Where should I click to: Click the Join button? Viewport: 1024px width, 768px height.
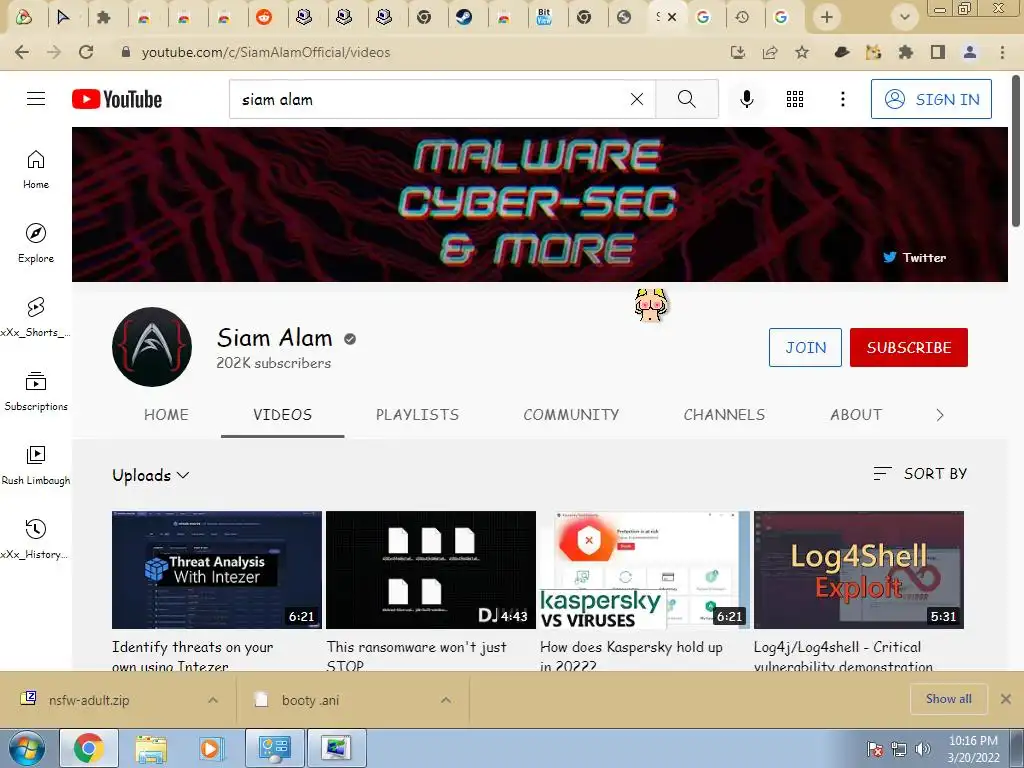805,347
